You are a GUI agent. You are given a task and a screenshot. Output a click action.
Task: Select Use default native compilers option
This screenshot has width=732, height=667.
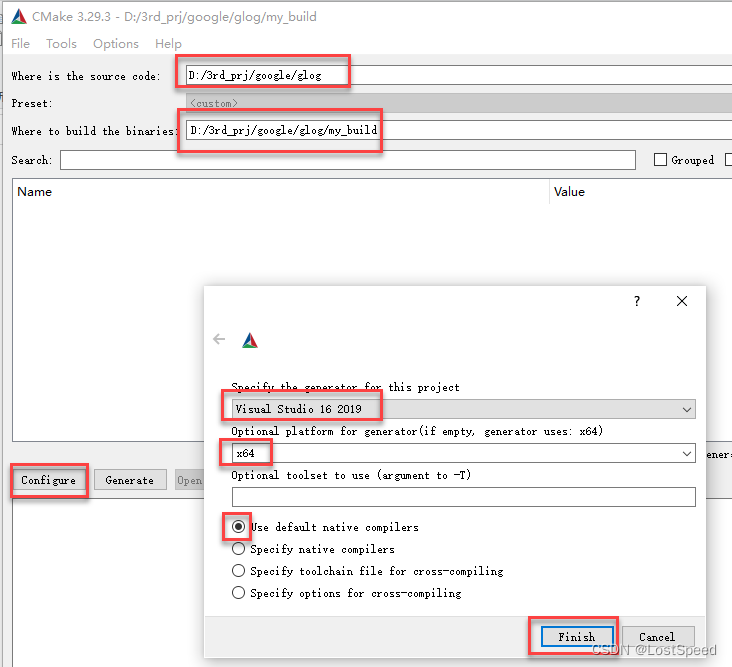(x=238, y=527)
